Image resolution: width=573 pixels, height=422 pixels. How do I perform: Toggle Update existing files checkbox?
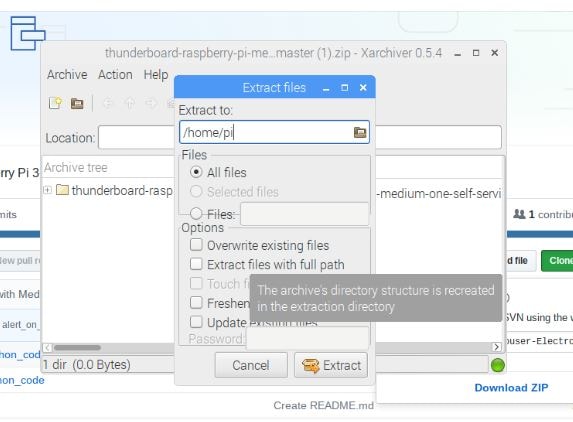coord(196,322)
